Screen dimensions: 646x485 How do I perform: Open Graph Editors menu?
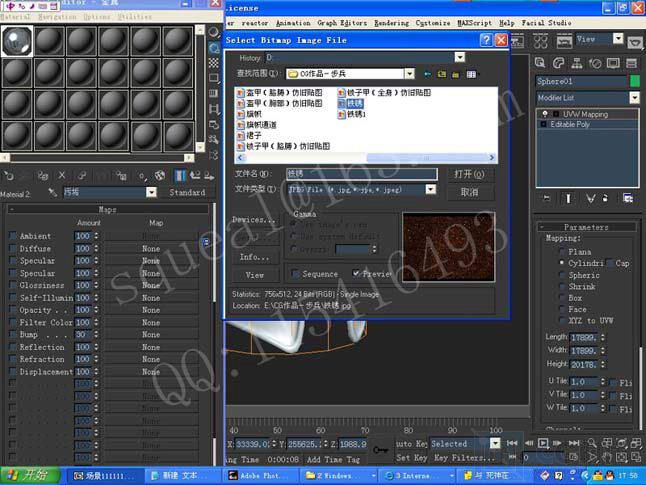coord(342,23)
